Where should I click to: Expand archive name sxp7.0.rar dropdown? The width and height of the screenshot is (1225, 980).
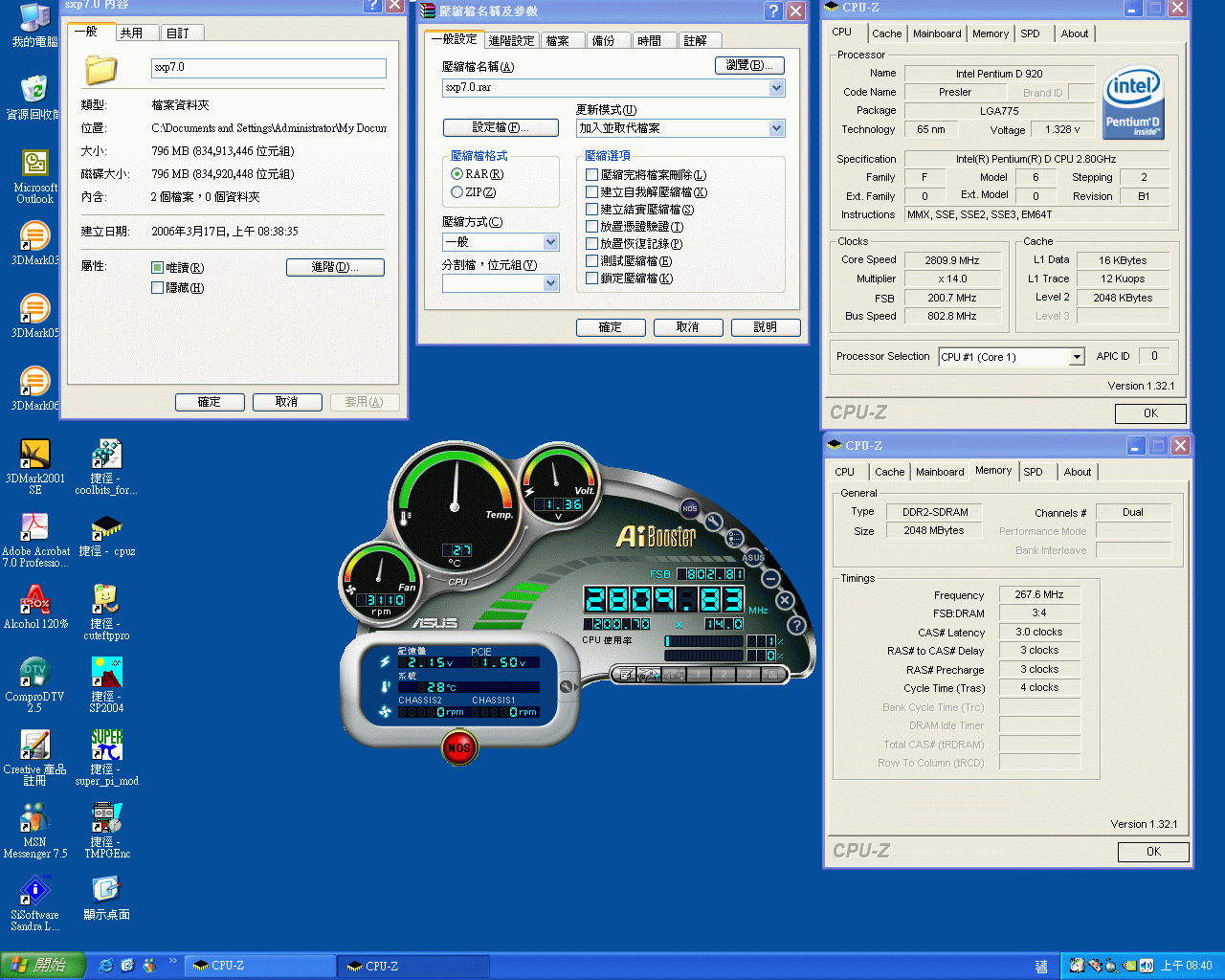776,87
